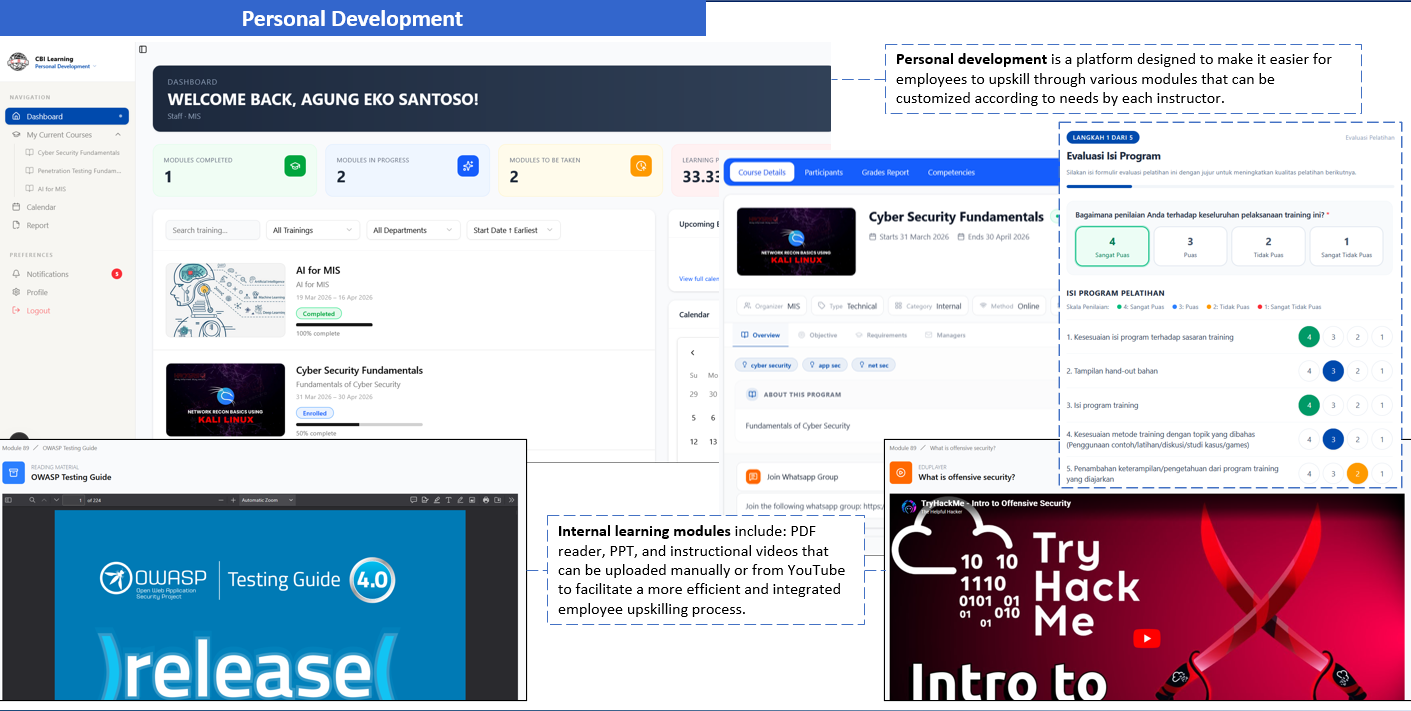Click the AI for MIS progress bar
The image size is (1411, 711).
334,324
